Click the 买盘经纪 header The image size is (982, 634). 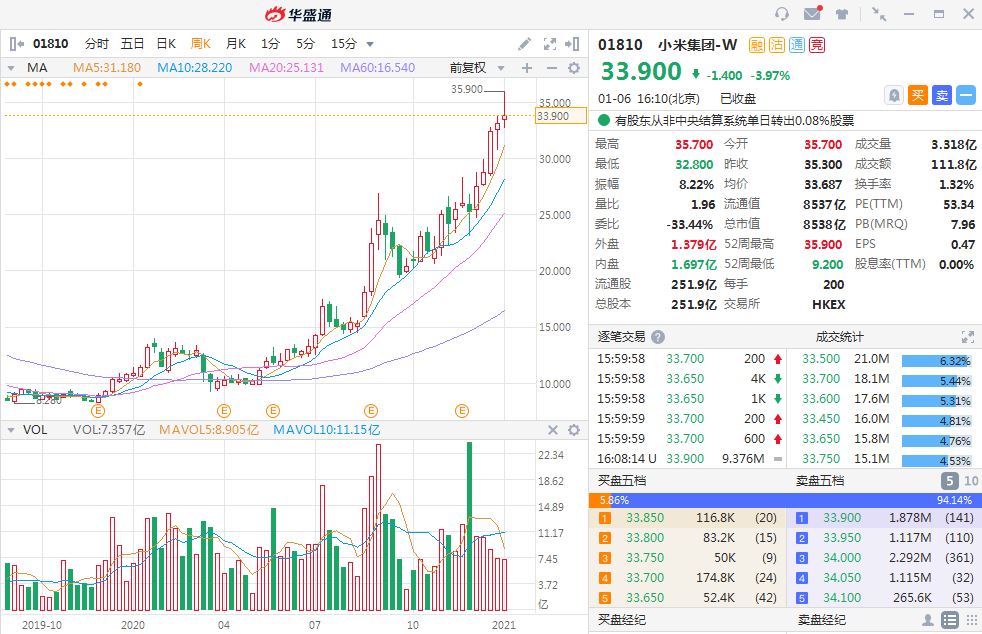coord(621,620)
